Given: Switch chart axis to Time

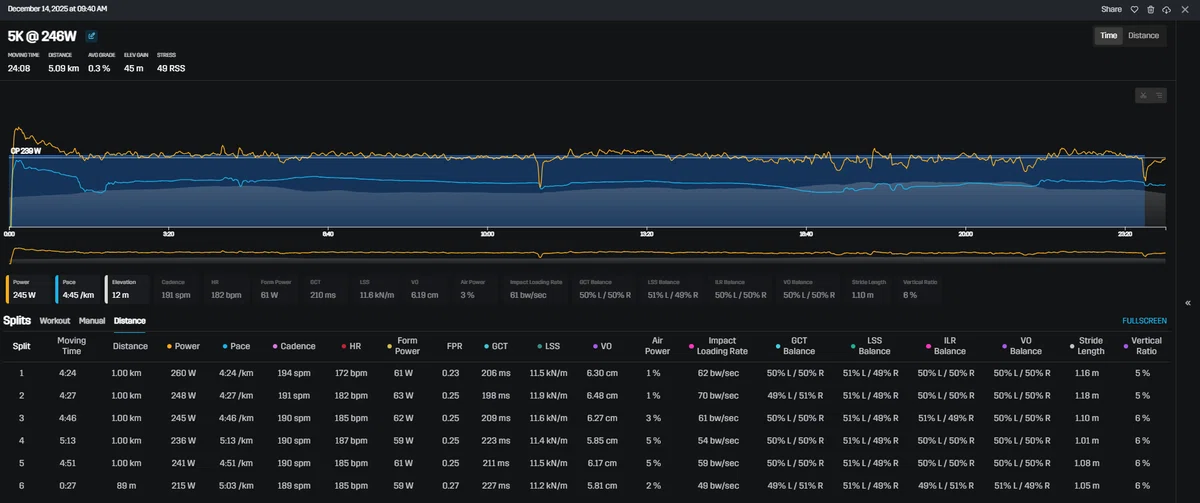Looking at the screenshot, I should pyautogui.click(x=1108, y=35).
